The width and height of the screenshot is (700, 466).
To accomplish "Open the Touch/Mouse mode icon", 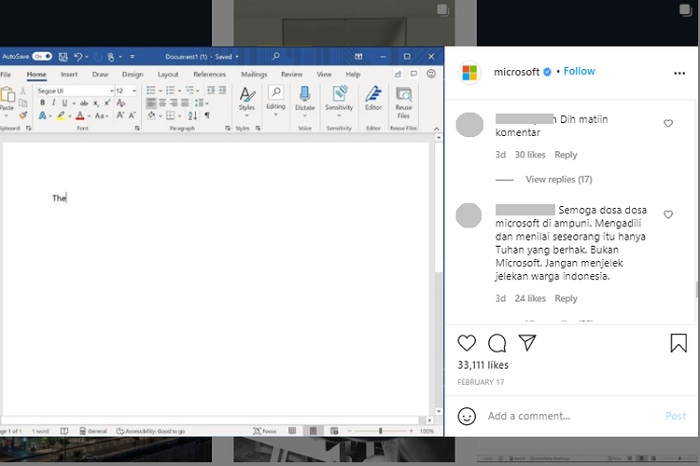I will coord(111,57).
